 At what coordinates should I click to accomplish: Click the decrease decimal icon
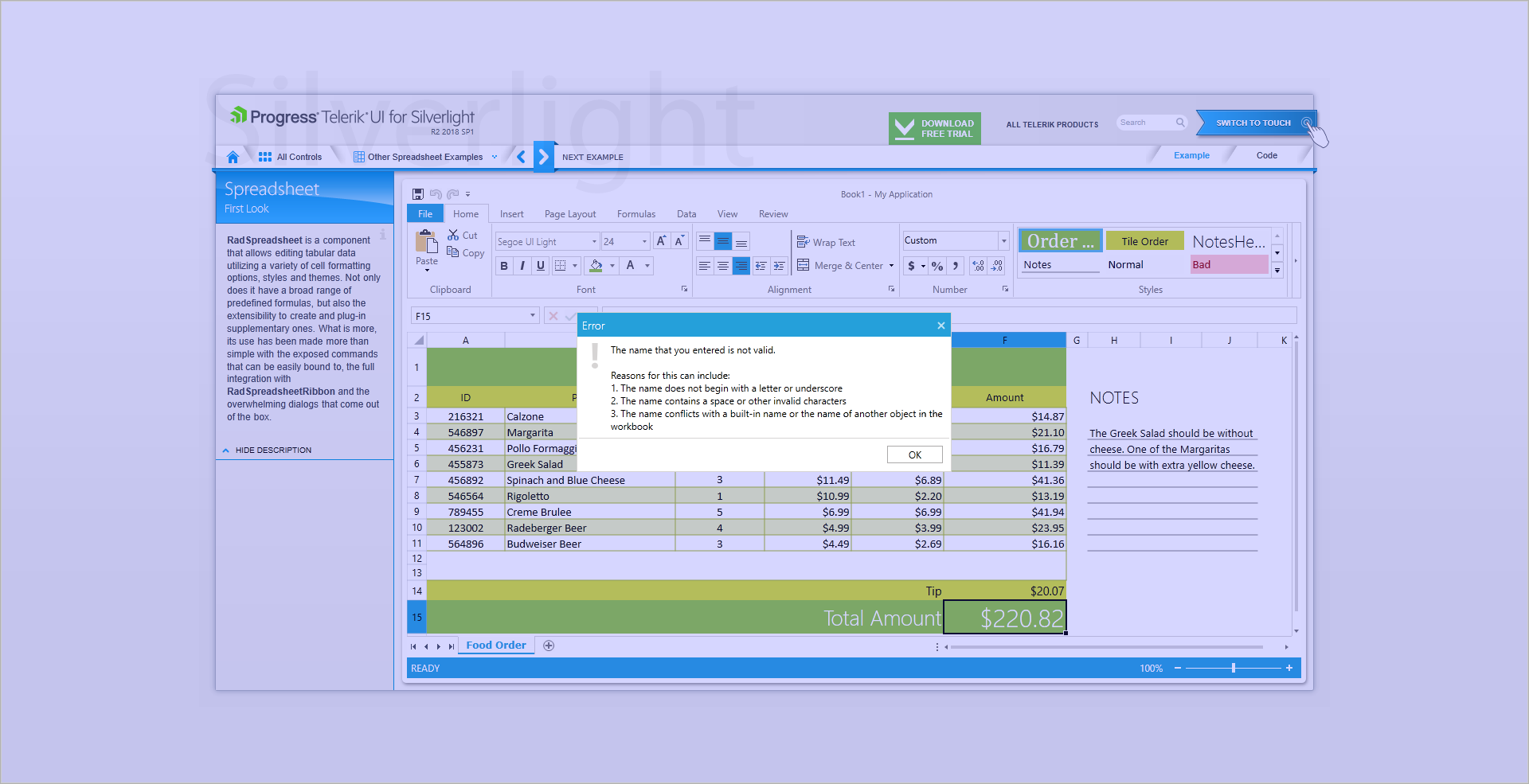coord(997,266)
